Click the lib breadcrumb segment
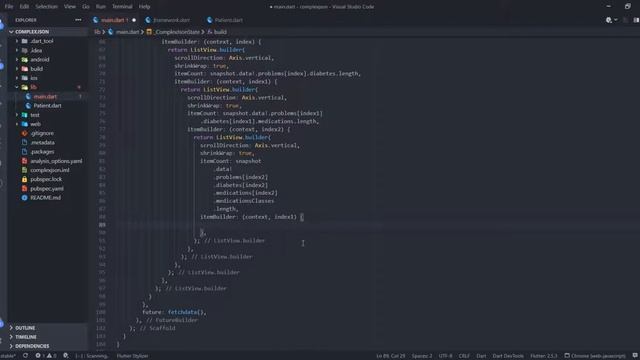This screenshot has width=640, height=360. click(x=97, y=32)
